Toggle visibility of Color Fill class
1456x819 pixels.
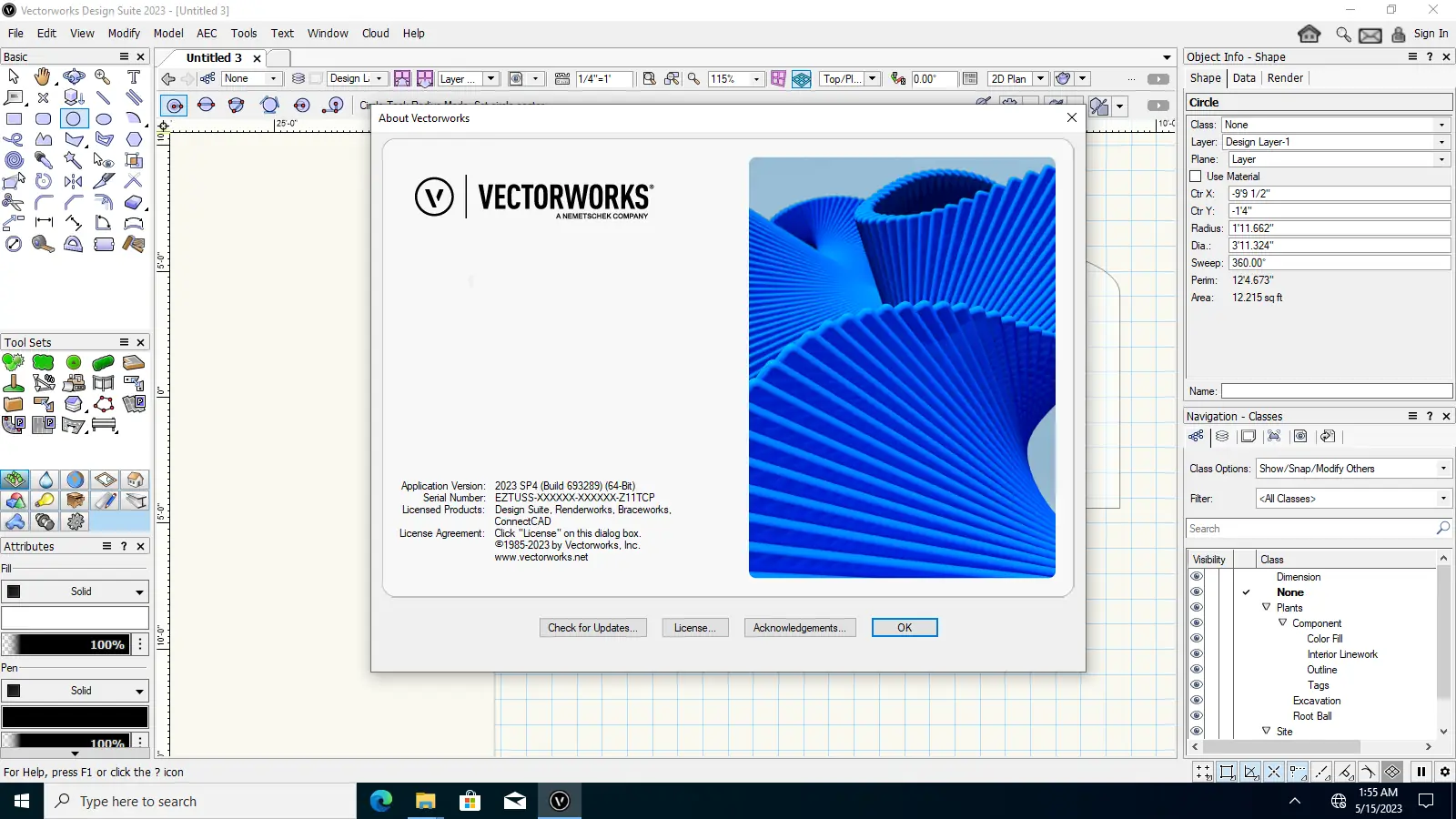[1197, 639]
